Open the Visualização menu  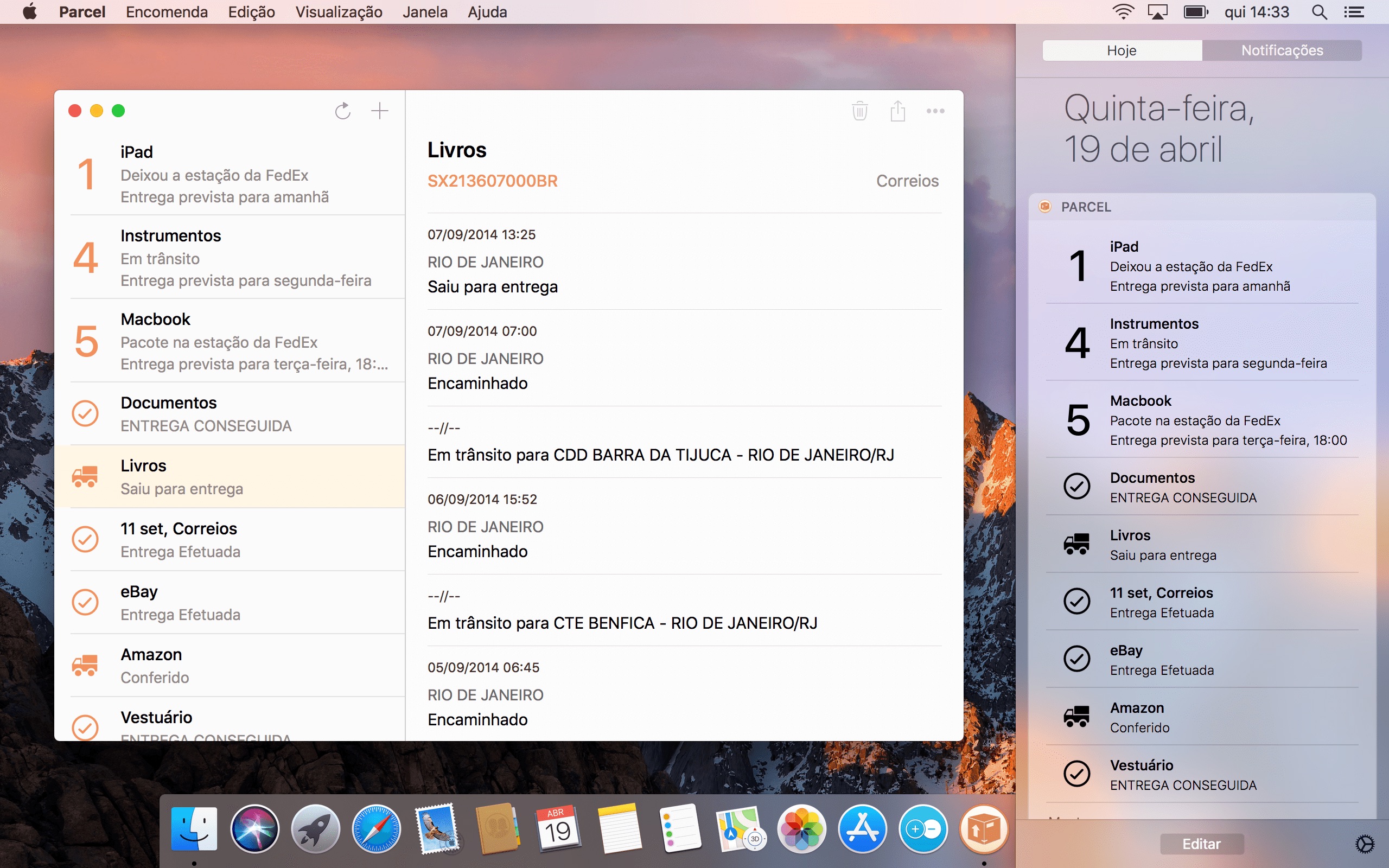click(339, 12)
